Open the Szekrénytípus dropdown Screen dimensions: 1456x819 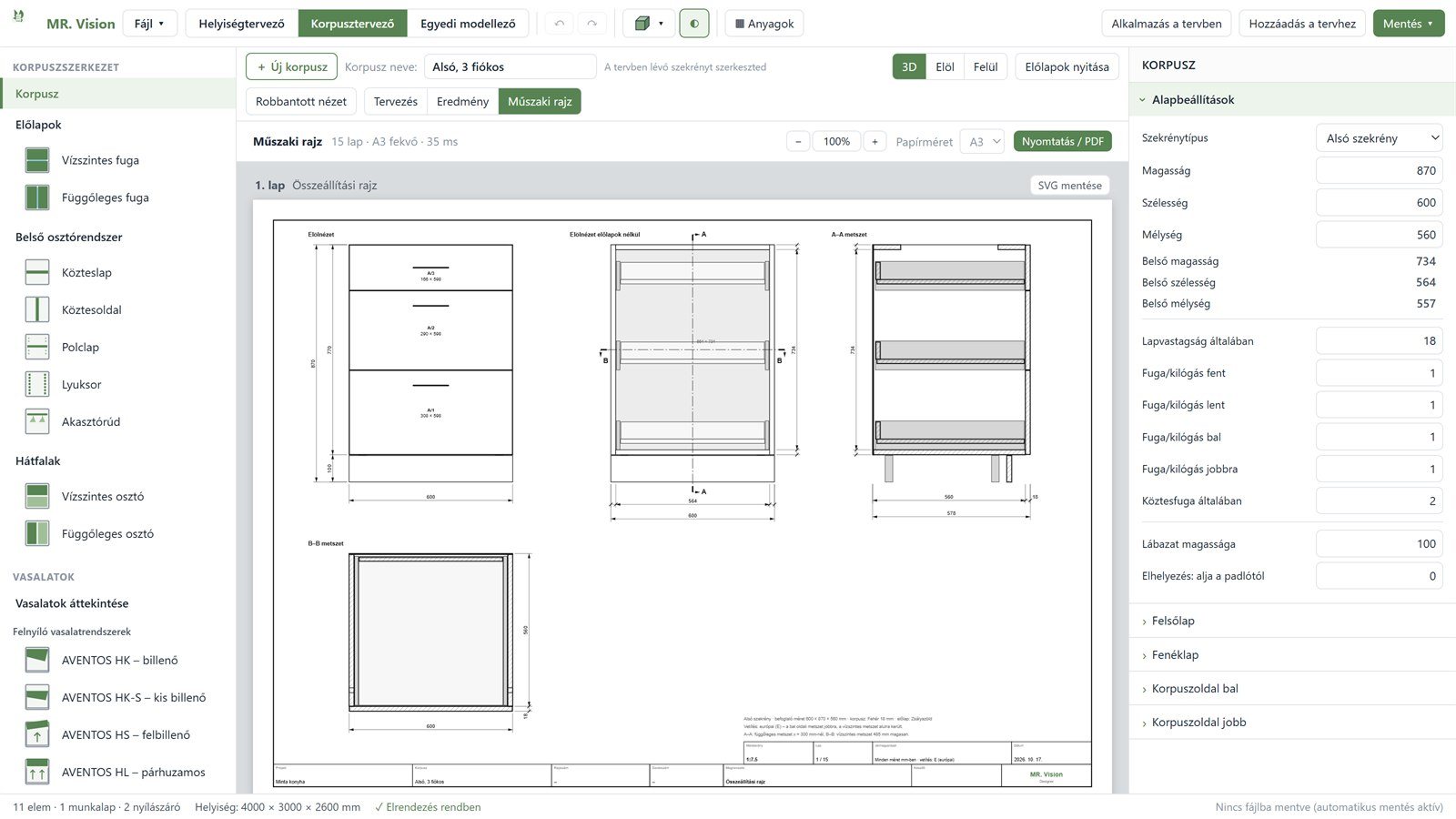pos(1380,138)
